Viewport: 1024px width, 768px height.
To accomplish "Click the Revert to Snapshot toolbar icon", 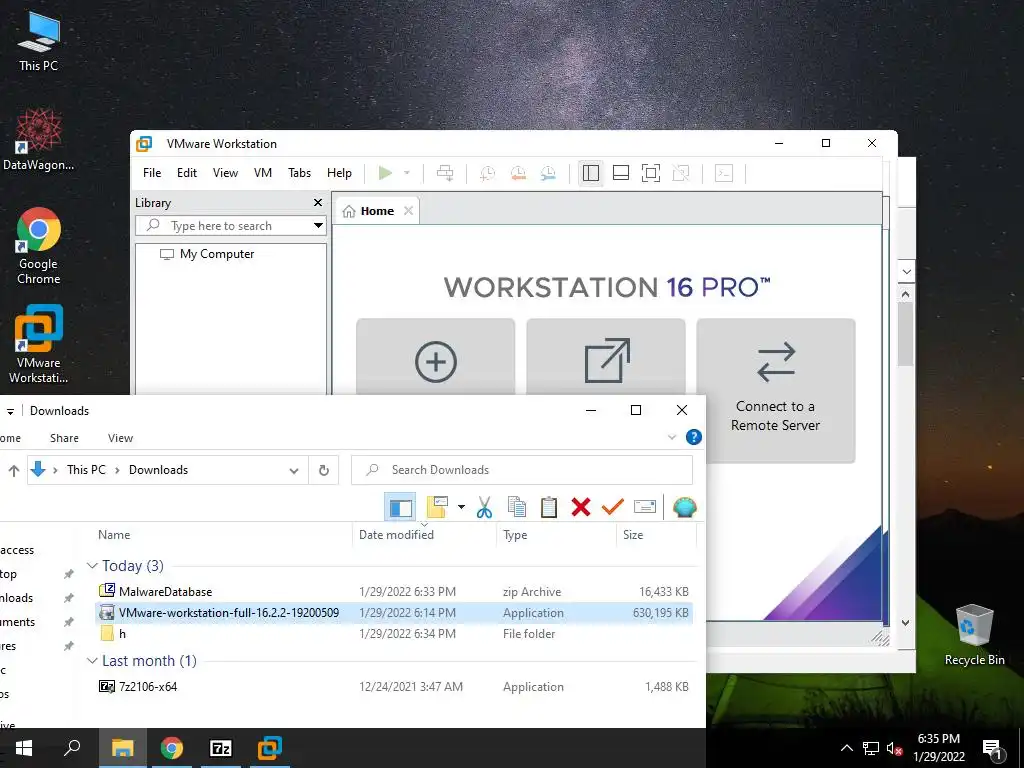I will (x=518, y=173).
